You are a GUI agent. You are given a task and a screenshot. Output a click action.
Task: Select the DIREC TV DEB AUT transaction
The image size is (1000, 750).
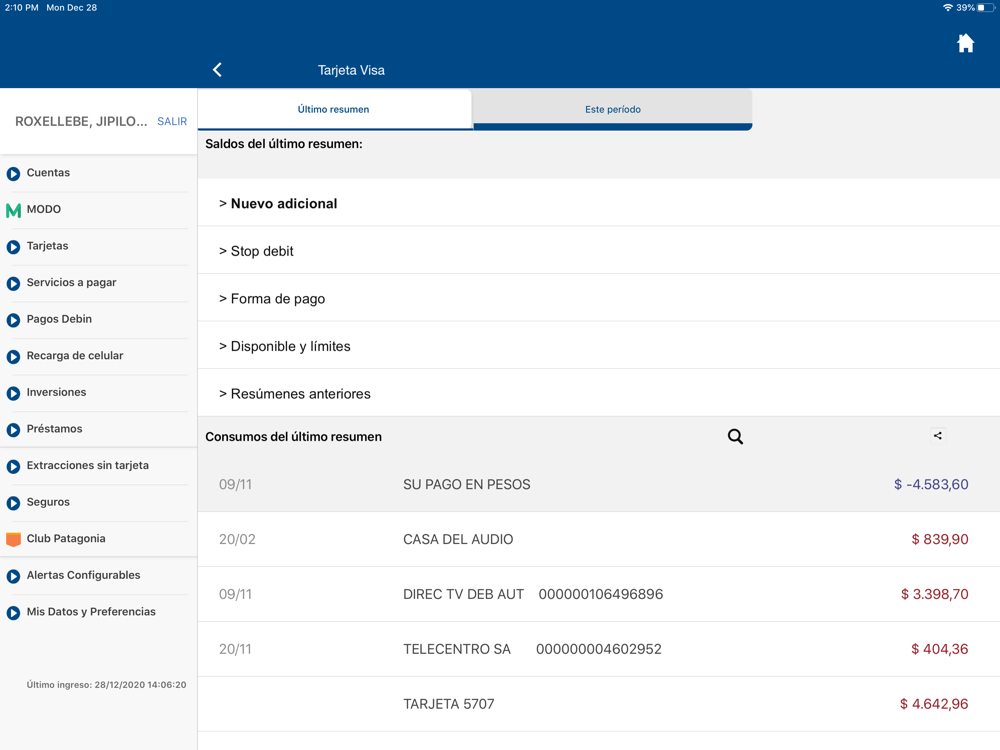coord(598,594)
